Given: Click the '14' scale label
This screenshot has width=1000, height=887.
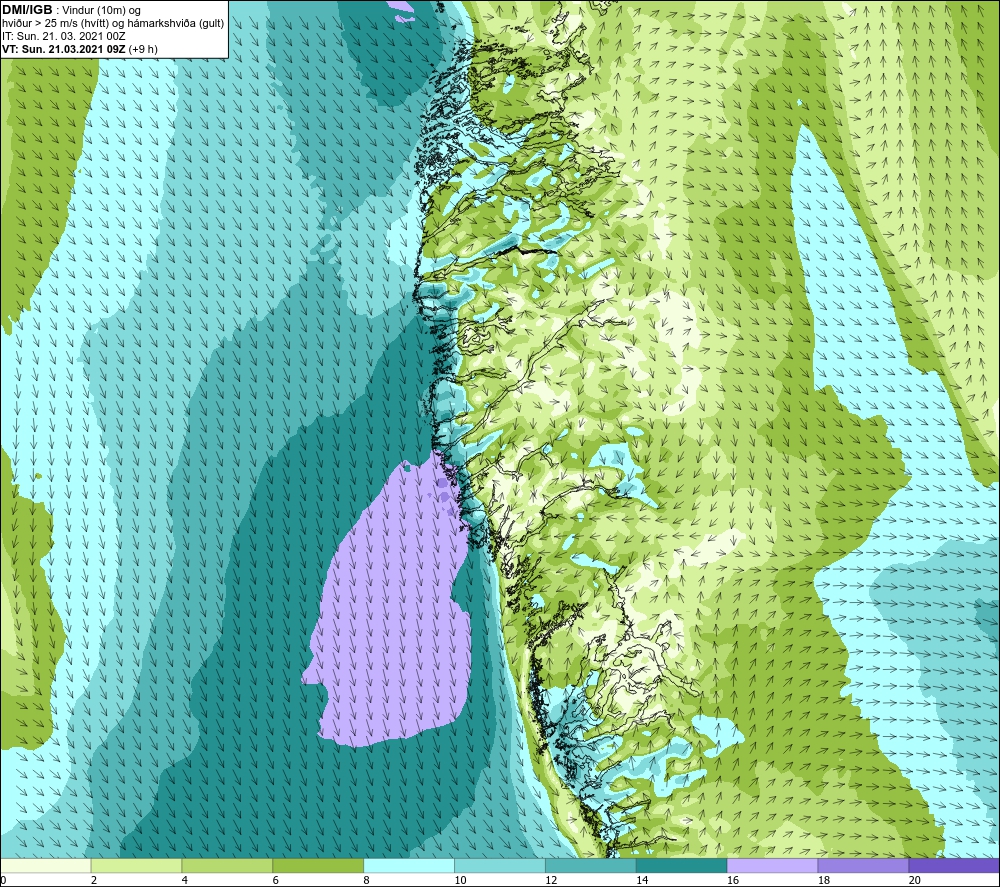Looking at the screenshot, I should coord(642,880).
